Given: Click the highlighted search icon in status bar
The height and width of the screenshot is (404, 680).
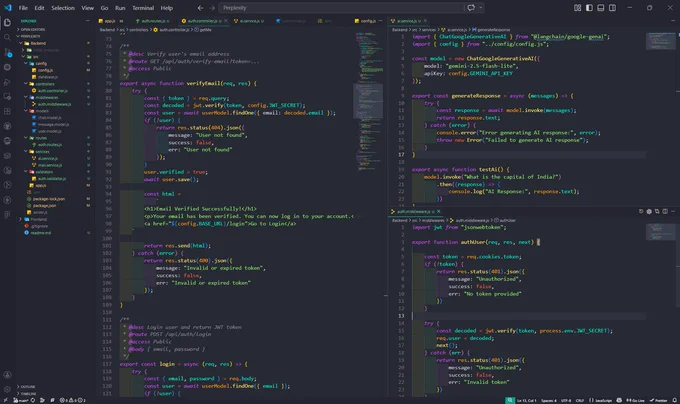Looking at the screenshot, I should coord(510,400).
